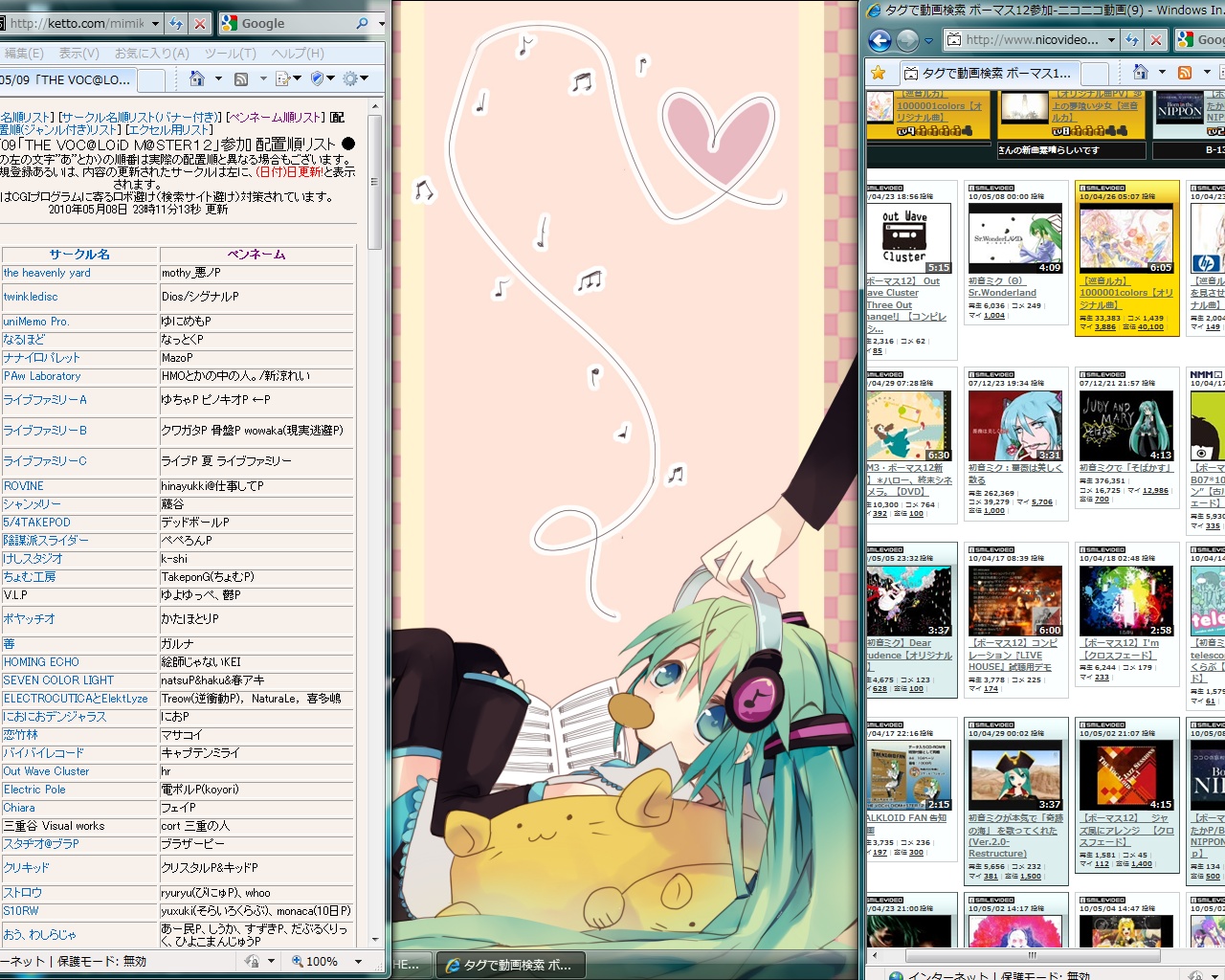
Task: Open new blank tab in left browser
Action: tap(151, 79)
